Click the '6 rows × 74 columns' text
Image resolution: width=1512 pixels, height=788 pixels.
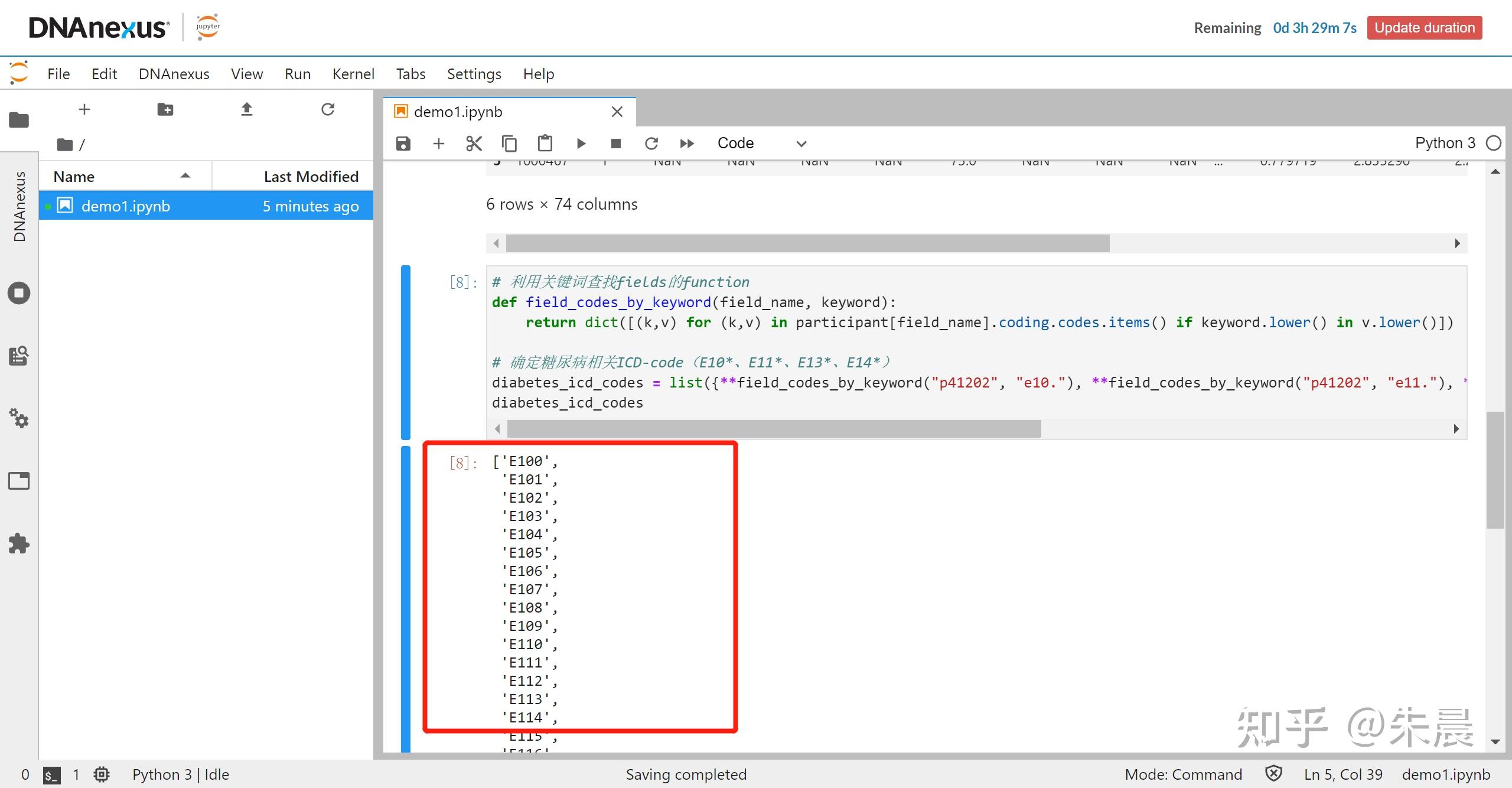pos(562,204)
